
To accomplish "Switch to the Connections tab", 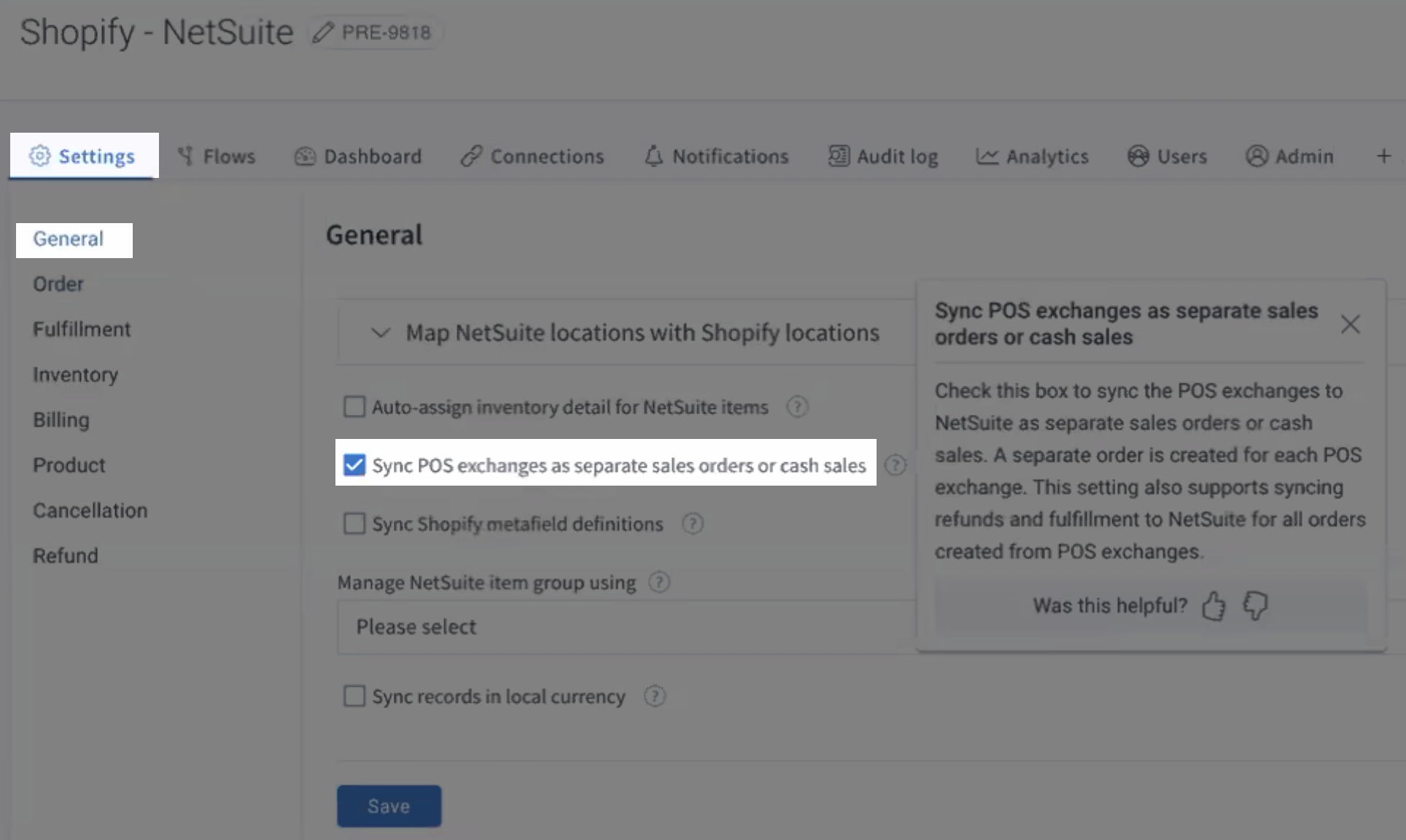I will pyautogui.click(x=532, y=156).
